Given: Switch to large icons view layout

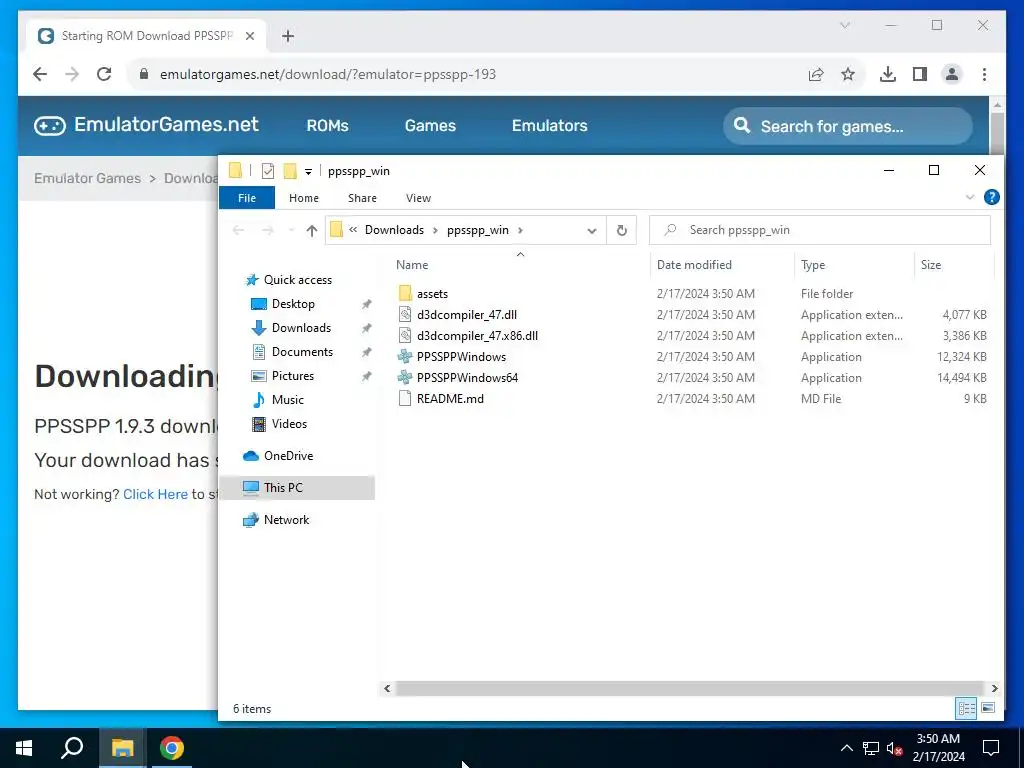Looking at the screenshot, I should (x=988, y=708).
